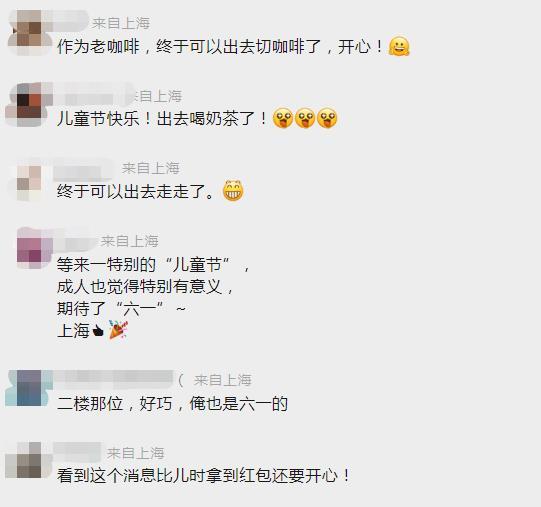Click the pointing hand emoji after 上海

[98, 331]
